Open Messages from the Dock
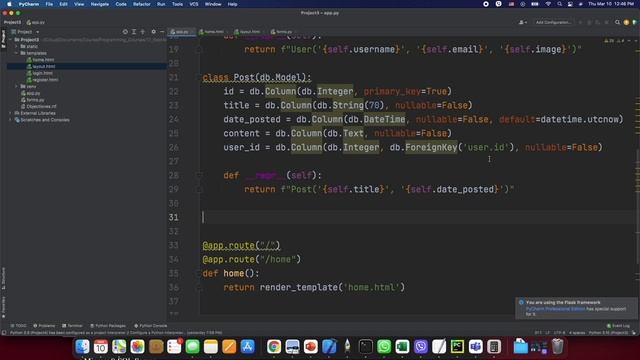Image resolution: width=640 pixels, height=360 pixels. tap(192, 347)
